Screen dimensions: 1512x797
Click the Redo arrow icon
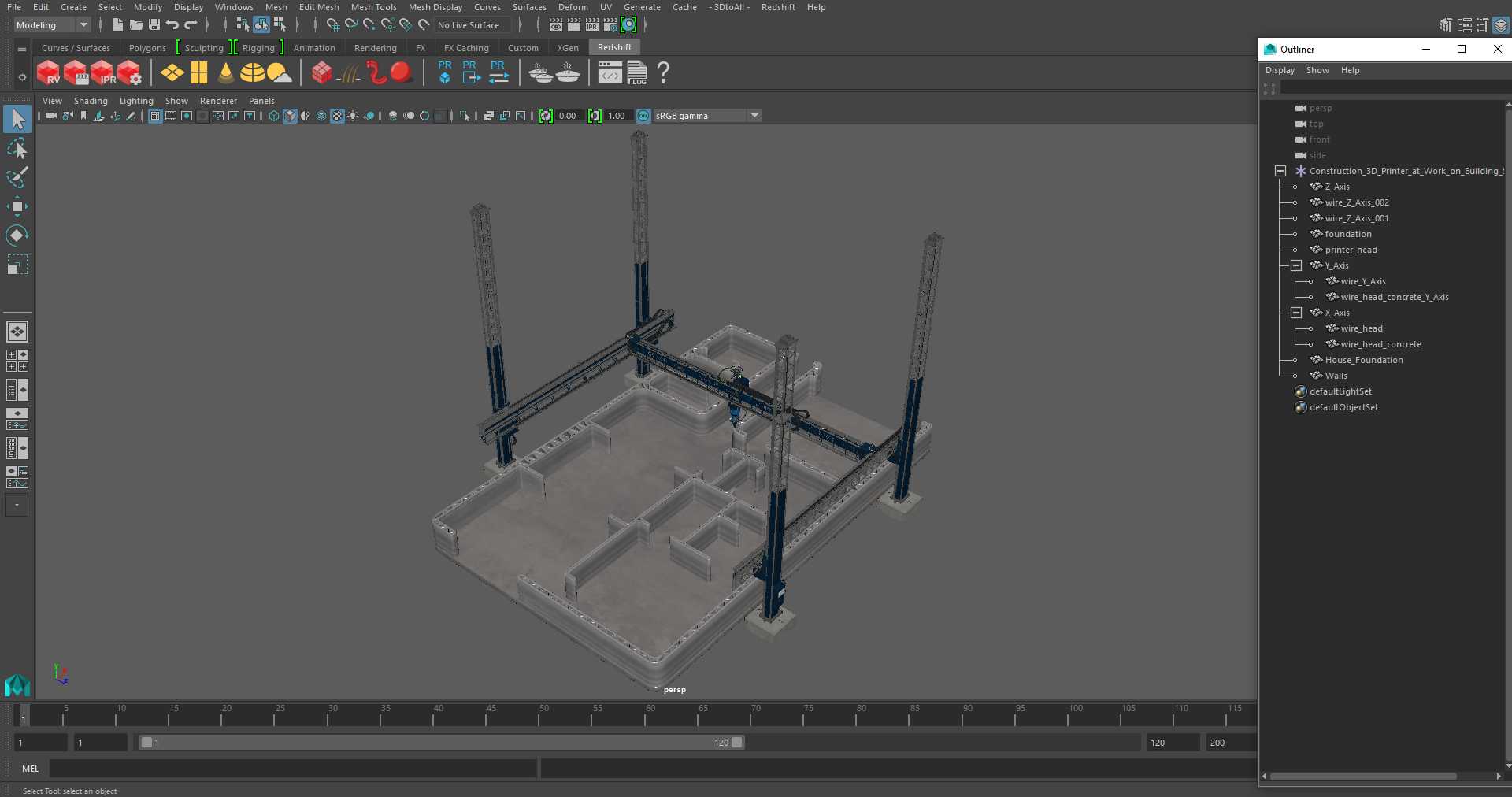tap(191, 25)
